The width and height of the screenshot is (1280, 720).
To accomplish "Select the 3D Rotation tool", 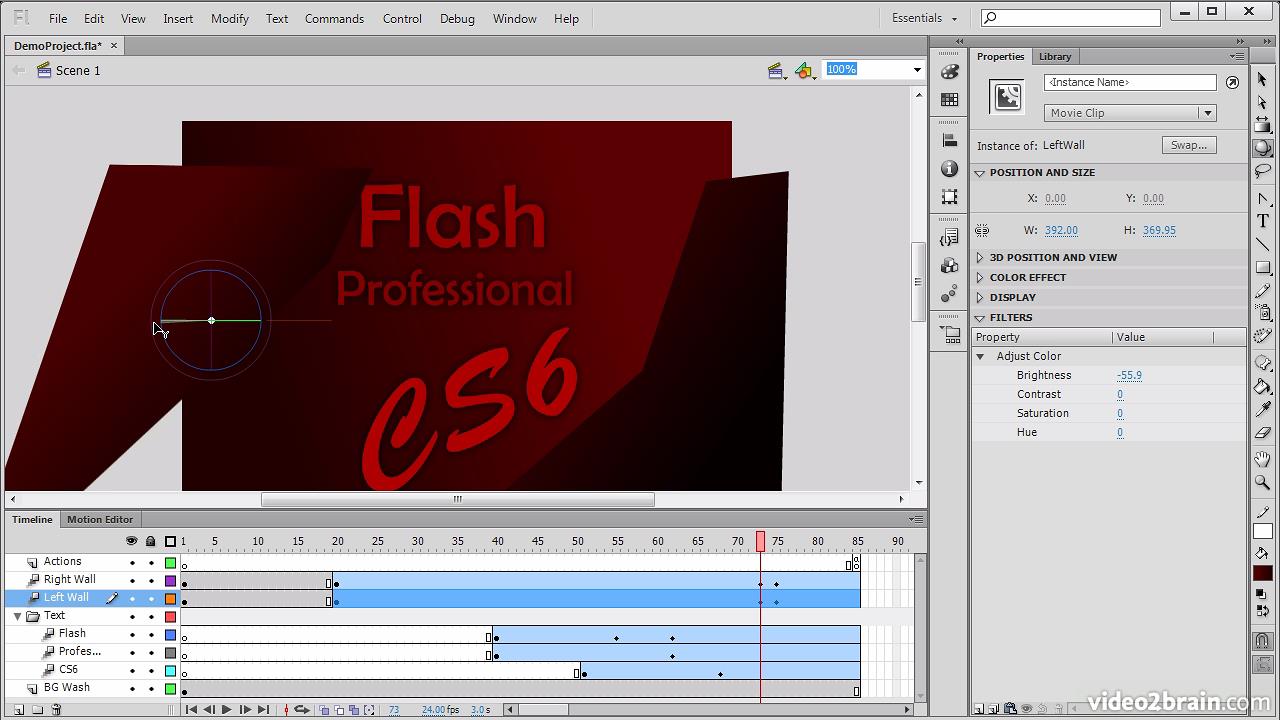I will pos(1263,148).
